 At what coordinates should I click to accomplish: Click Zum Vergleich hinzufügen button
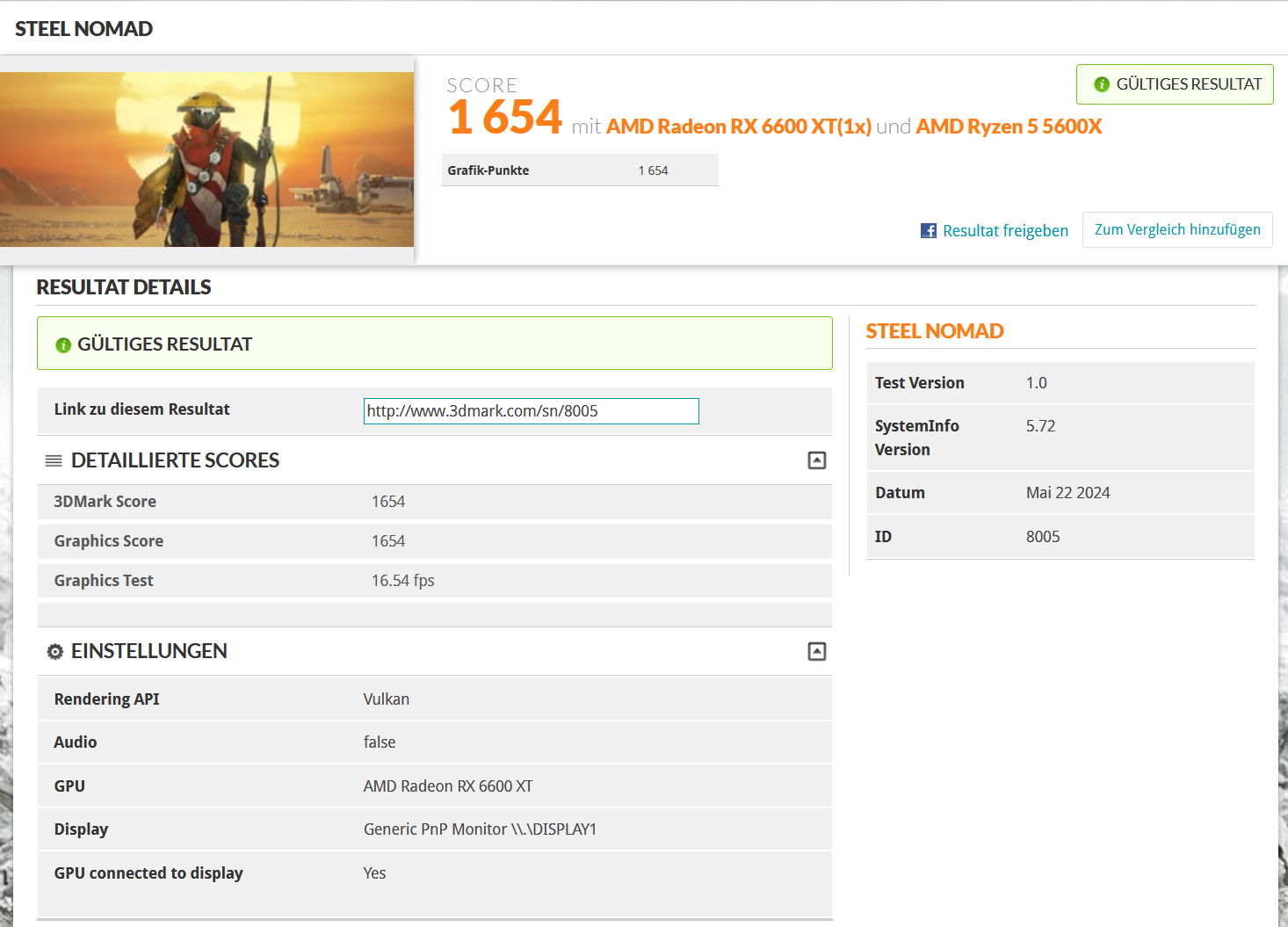click(1177, 229)
